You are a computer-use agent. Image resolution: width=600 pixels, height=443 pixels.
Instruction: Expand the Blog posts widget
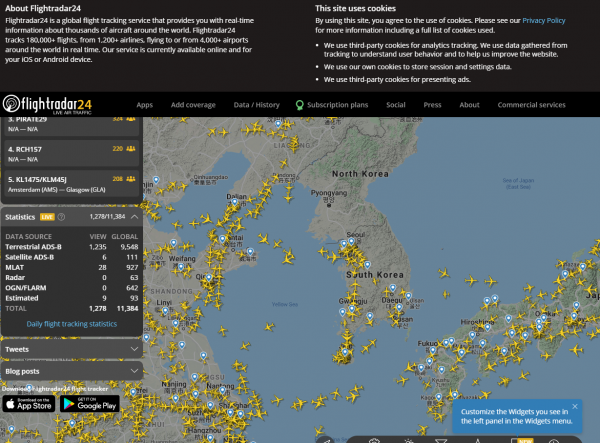[72, 371]
